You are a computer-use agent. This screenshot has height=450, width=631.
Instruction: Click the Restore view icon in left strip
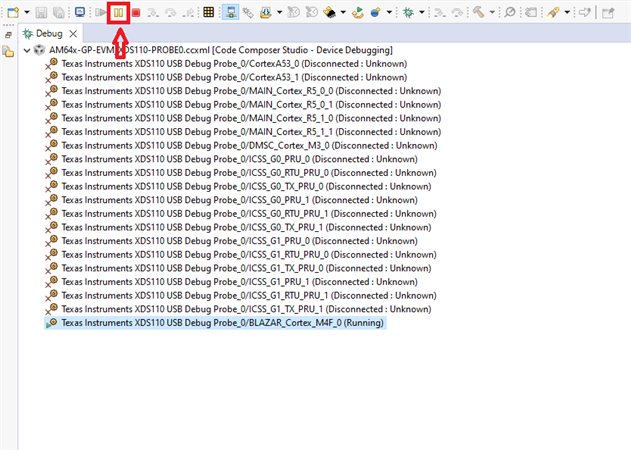pos(8,35)
